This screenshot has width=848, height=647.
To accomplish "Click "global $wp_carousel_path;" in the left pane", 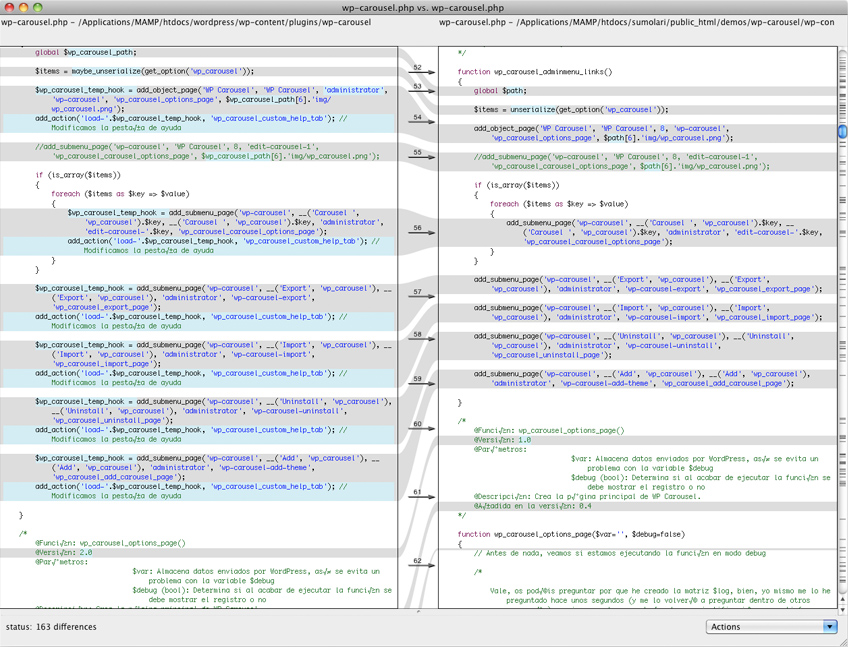I will pos(86,52).
